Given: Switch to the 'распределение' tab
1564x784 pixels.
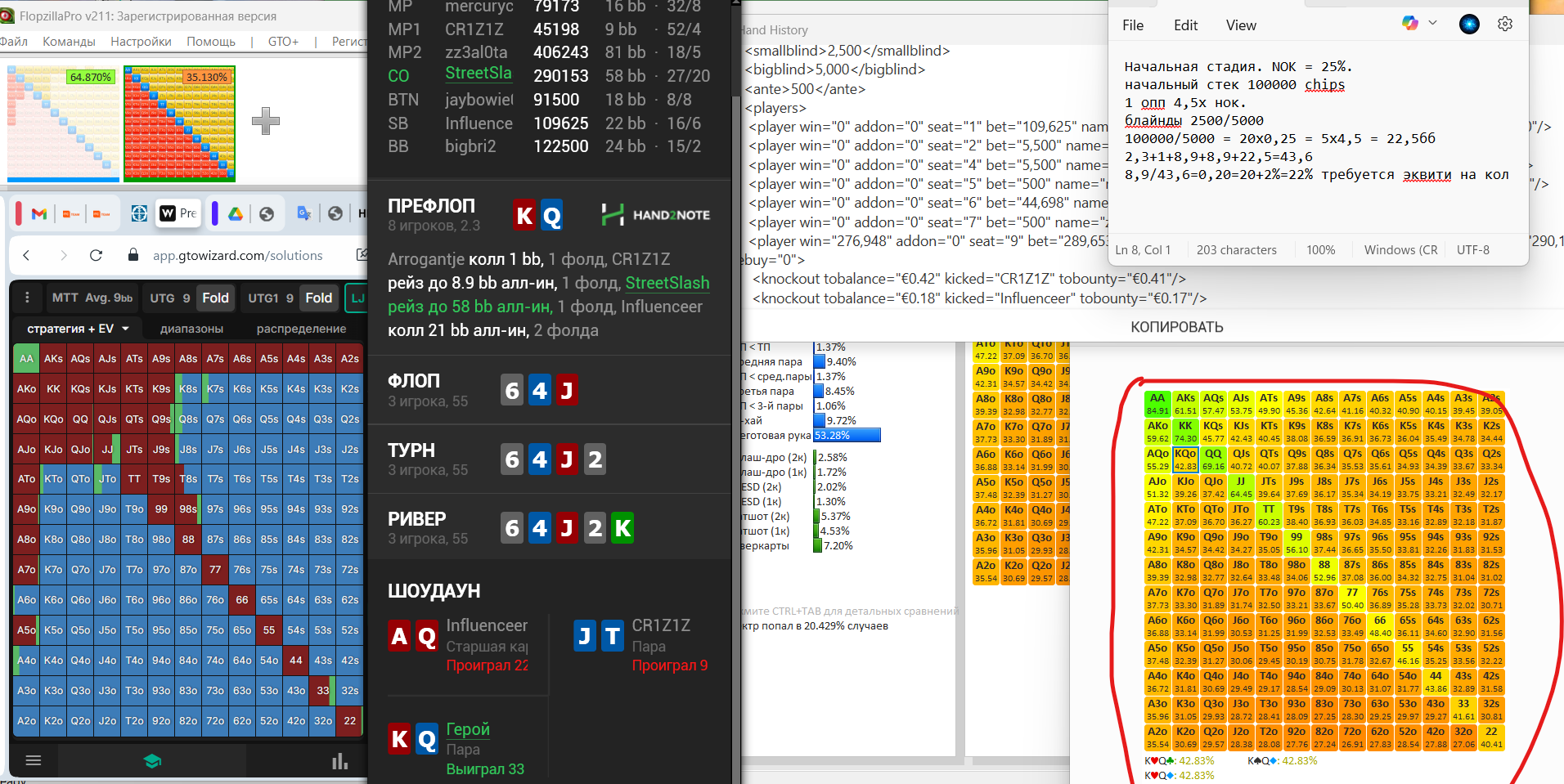Looking at the screenshot, I should coord(301,329).
